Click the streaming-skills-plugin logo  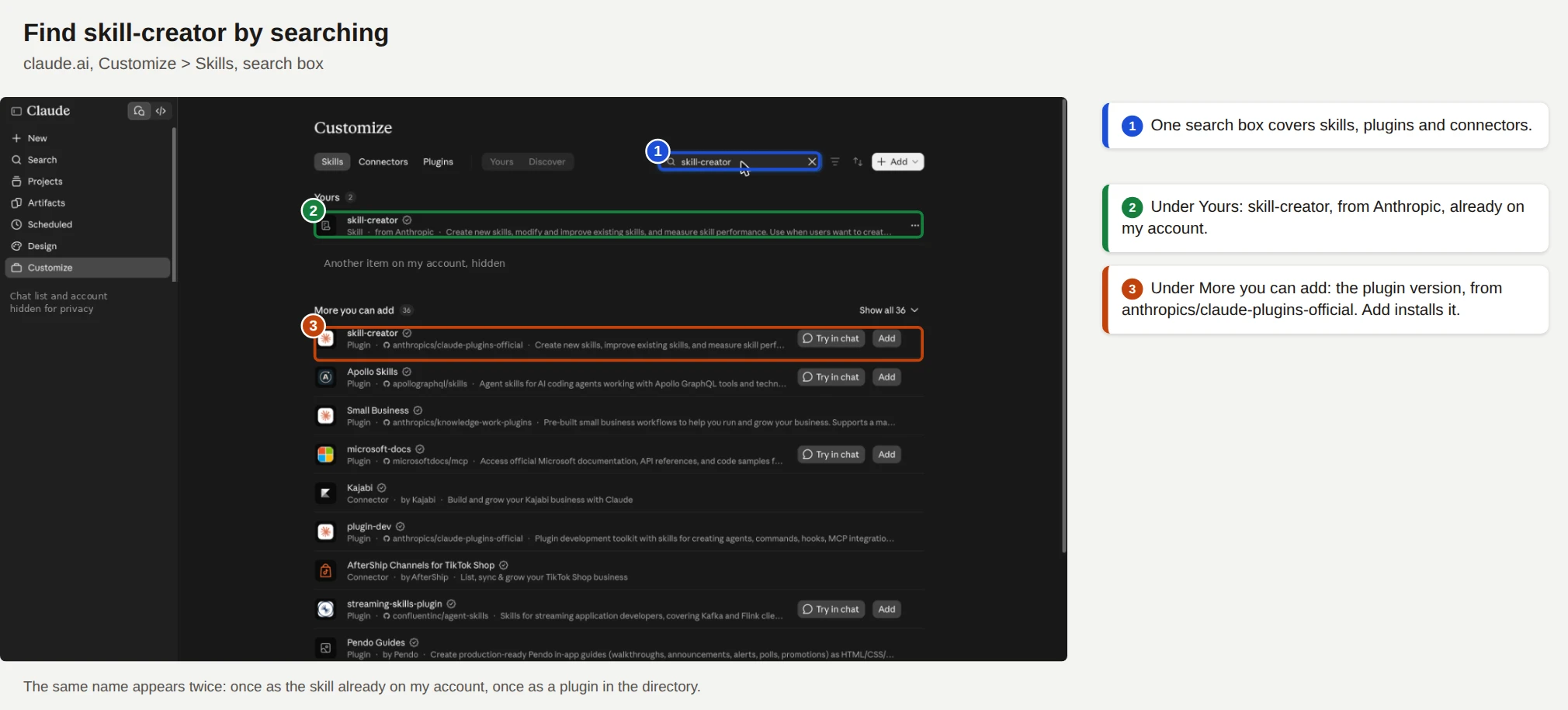[x=326, y=610]
